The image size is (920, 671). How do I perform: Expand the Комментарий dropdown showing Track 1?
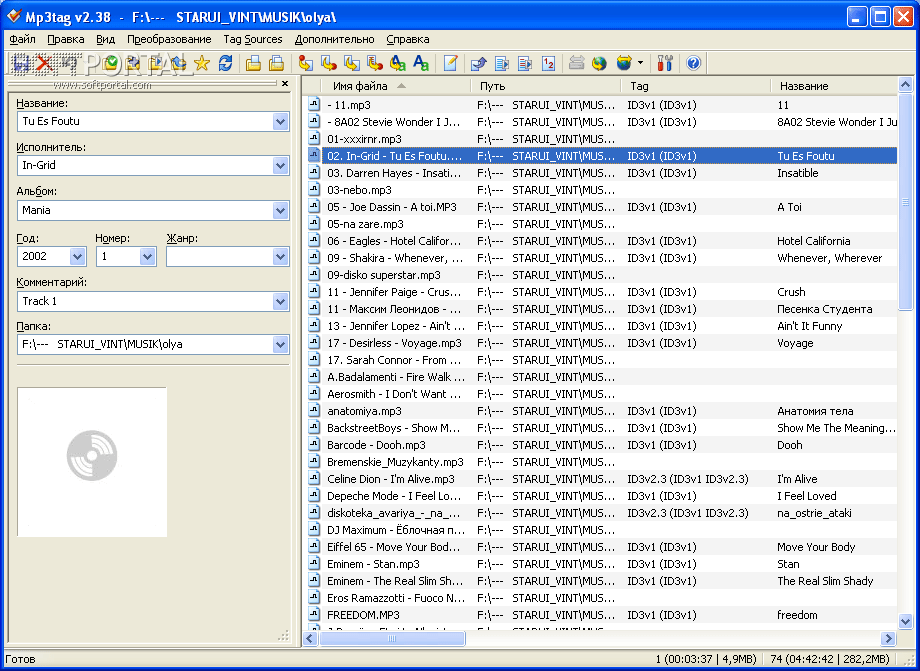[x=280, y=301]
